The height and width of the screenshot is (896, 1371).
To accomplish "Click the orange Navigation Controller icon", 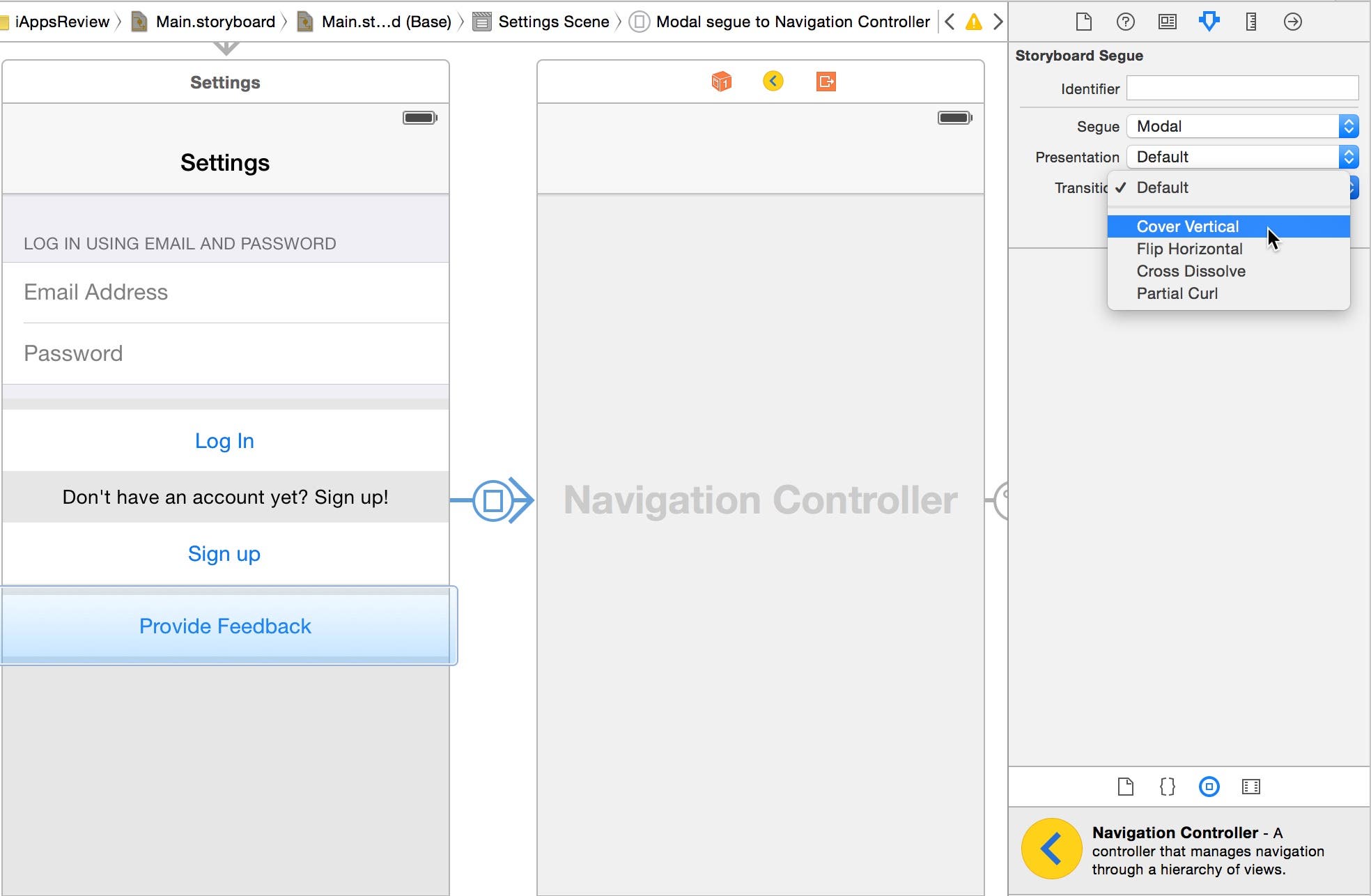I will [x=773, y=80].
